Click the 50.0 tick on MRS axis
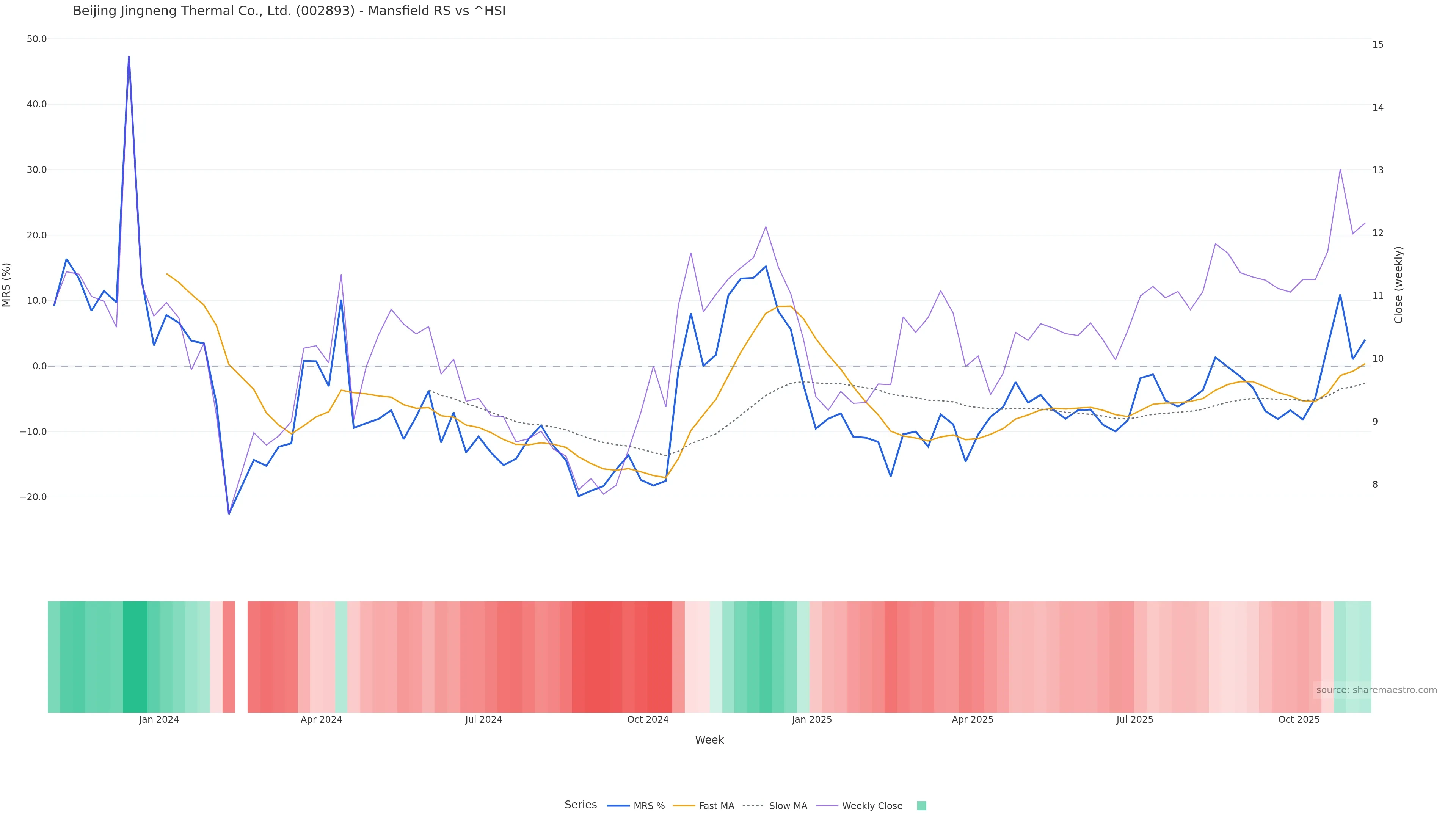Screen dimensions: 1456x819 click(37, 39)
